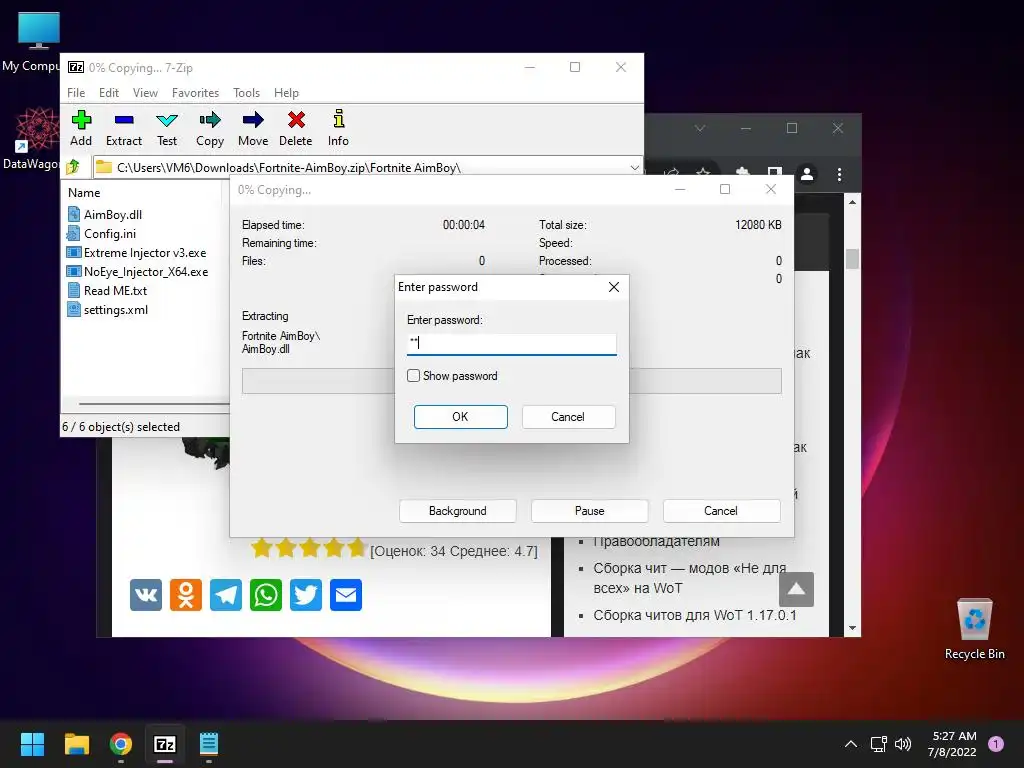
Task: Share page via Telegram icon
Action: click(x=226, y=595)
